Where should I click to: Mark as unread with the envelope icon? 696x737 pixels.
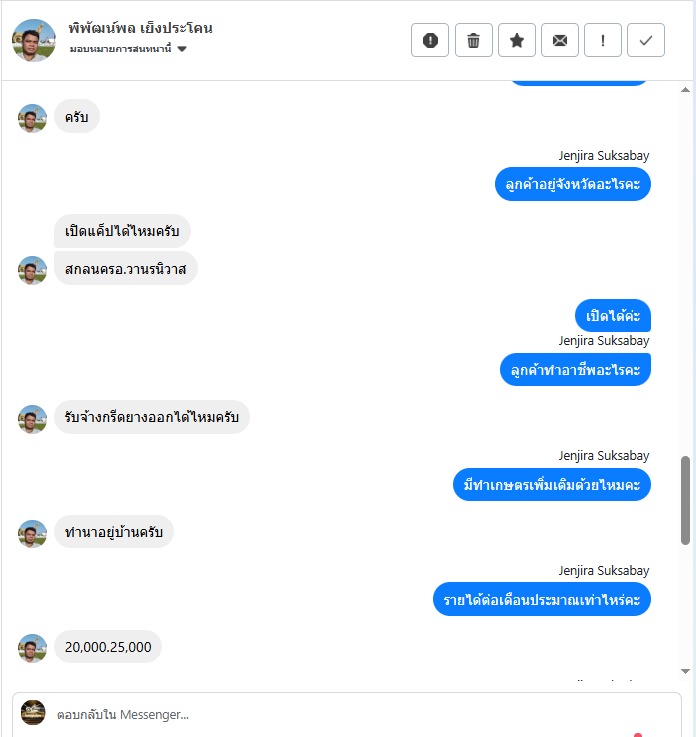click(x=560, y=40)
